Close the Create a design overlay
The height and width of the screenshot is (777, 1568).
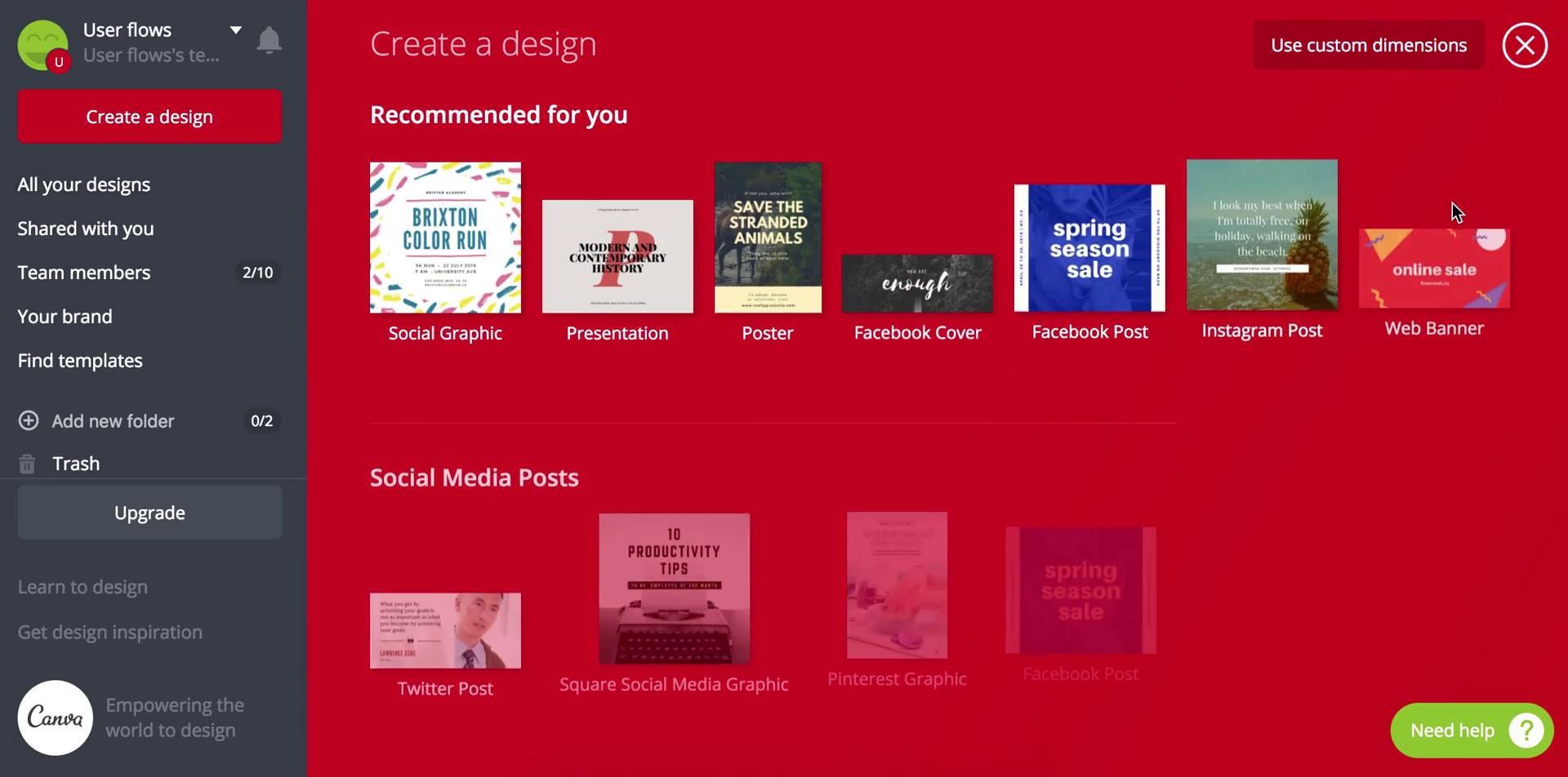pyautogui.click(x=1525, y=45)
